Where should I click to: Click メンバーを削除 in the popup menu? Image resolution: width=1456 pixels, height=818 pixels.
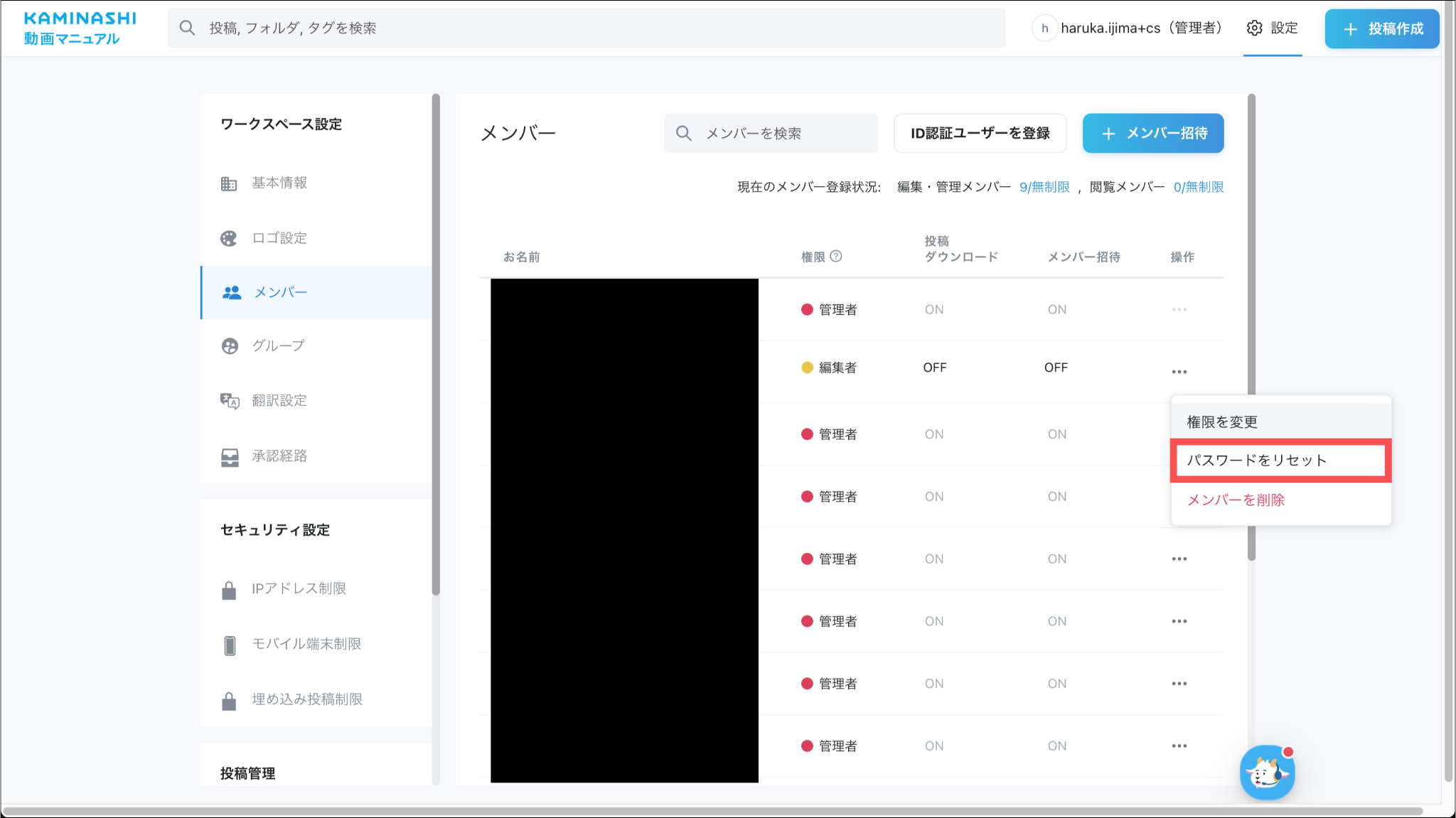tap(1236, 500)
